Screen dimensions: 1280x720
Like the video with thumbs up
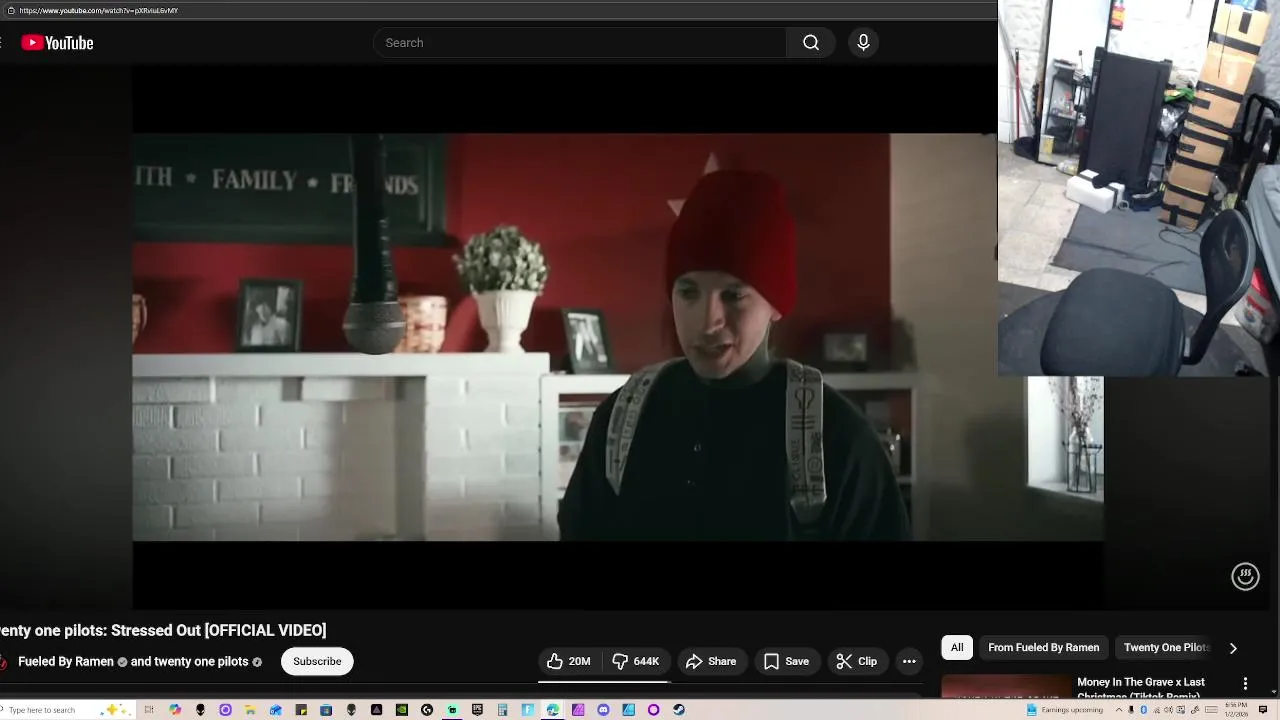click(568, 661)
